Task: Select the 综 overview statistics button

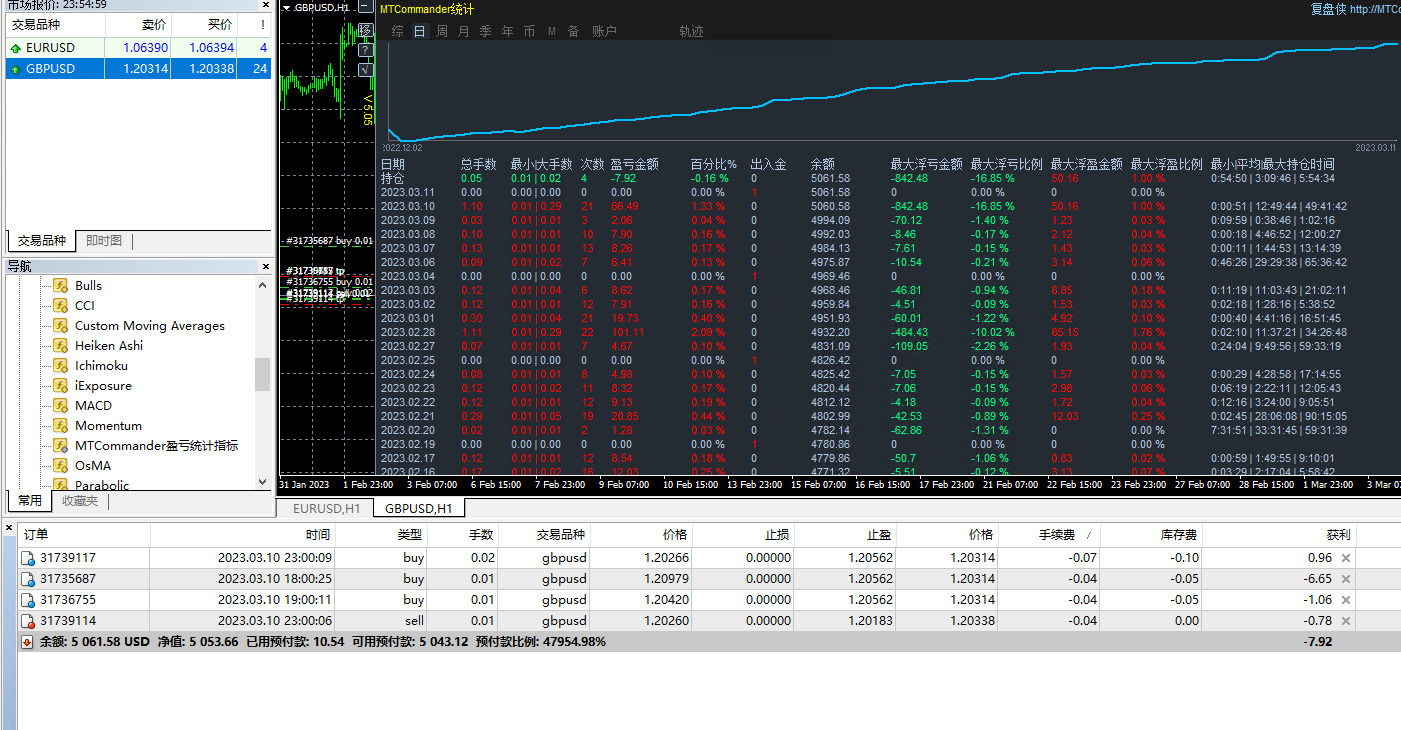Action: tap(398, 32)
